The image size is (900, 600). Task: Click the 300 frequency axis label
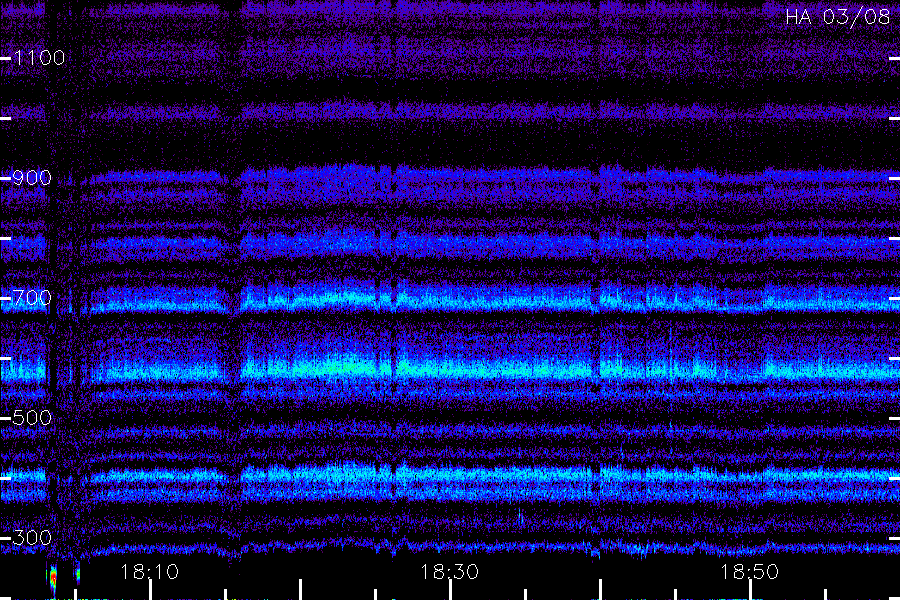(32, 537)
